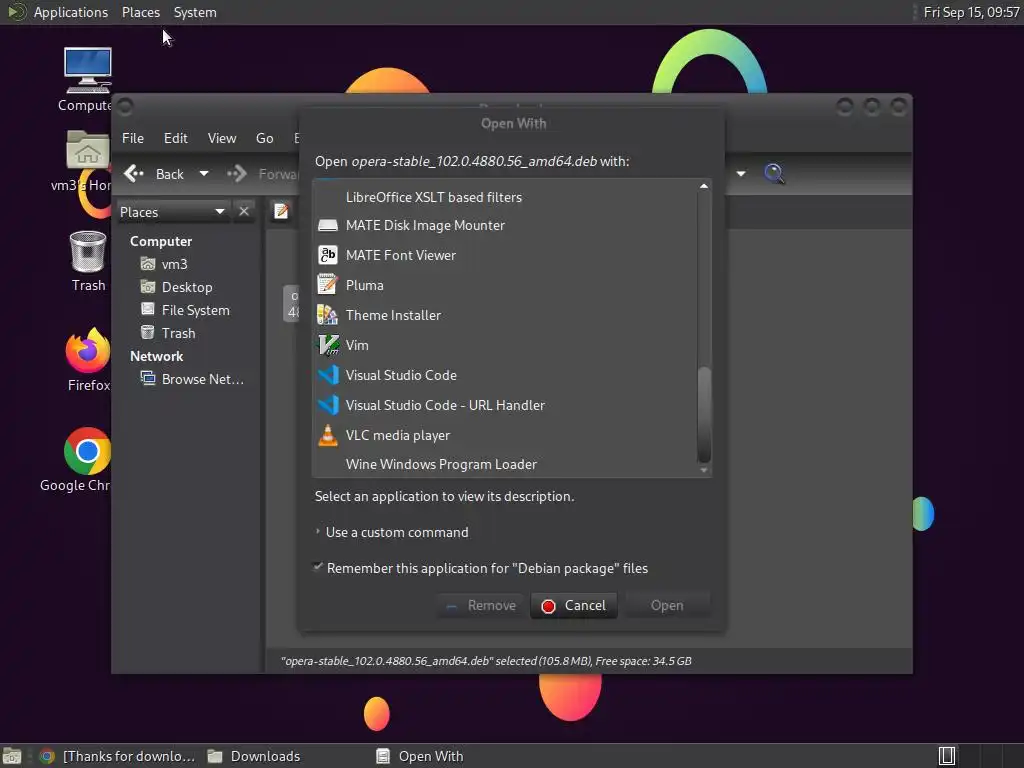Screen dimensions: 1024x768
Task: Open the Trash desktop icon
Action: [x=88, y=251]
